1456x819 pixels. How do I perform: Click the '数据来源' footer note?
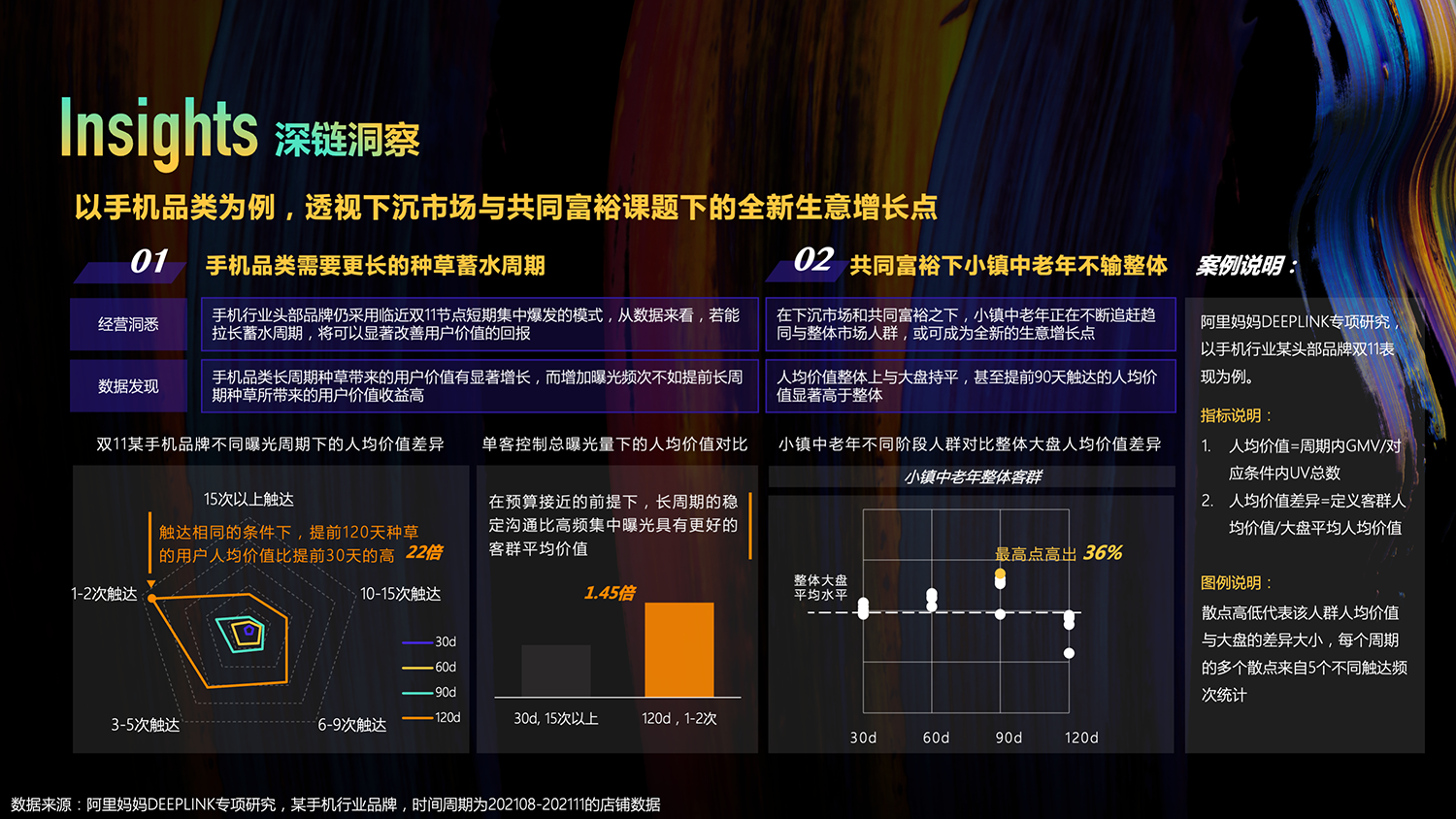point(336,804)
